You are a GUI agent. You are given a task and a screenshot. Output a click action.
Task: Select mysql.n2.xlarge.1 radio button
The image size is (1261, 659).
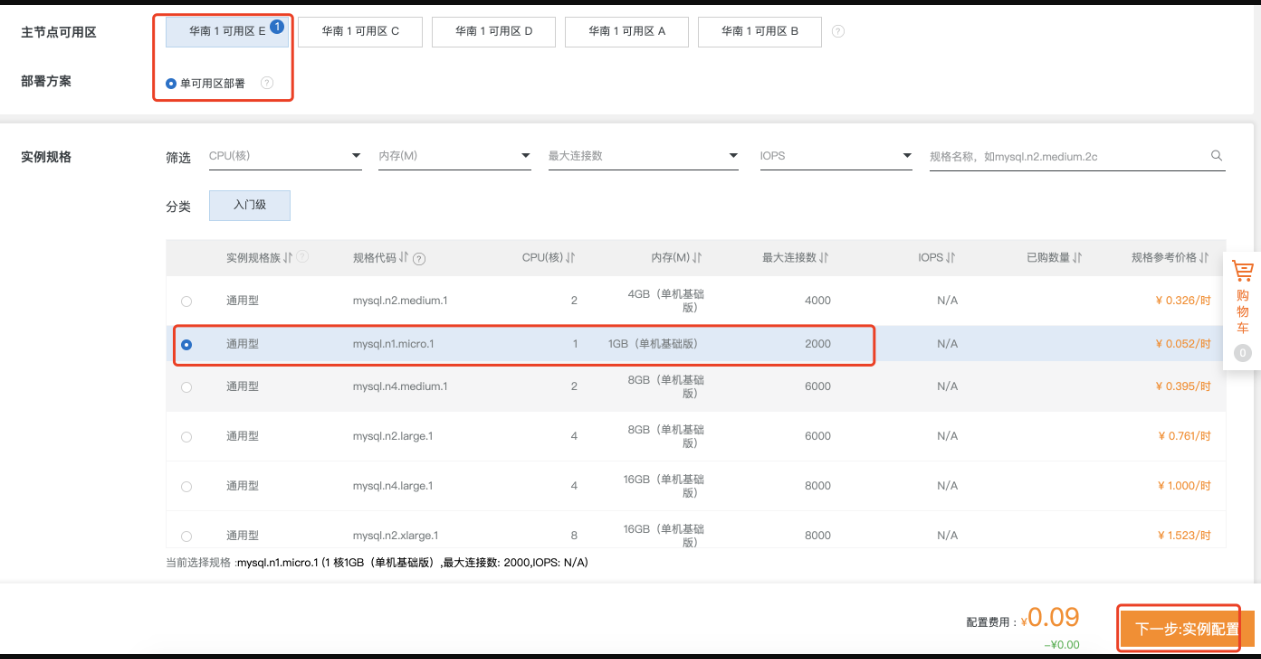(x=186, y=537)
